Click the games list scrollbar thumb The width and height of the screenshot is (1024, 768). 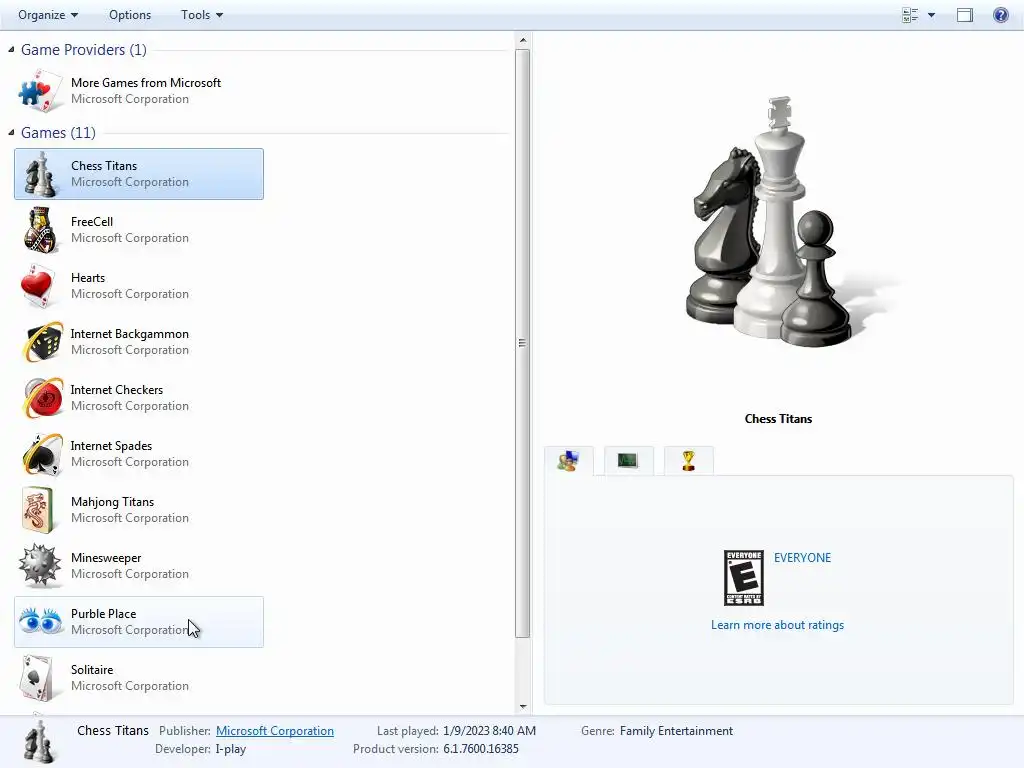[522, 343]
